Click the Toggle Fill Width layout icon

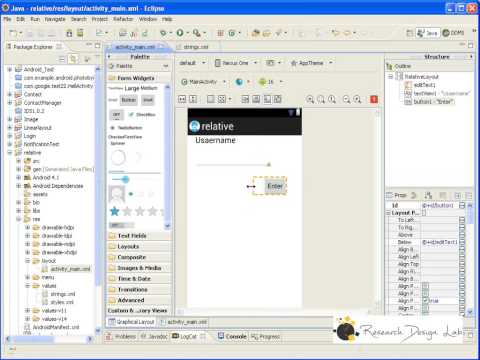pos(182,99)
